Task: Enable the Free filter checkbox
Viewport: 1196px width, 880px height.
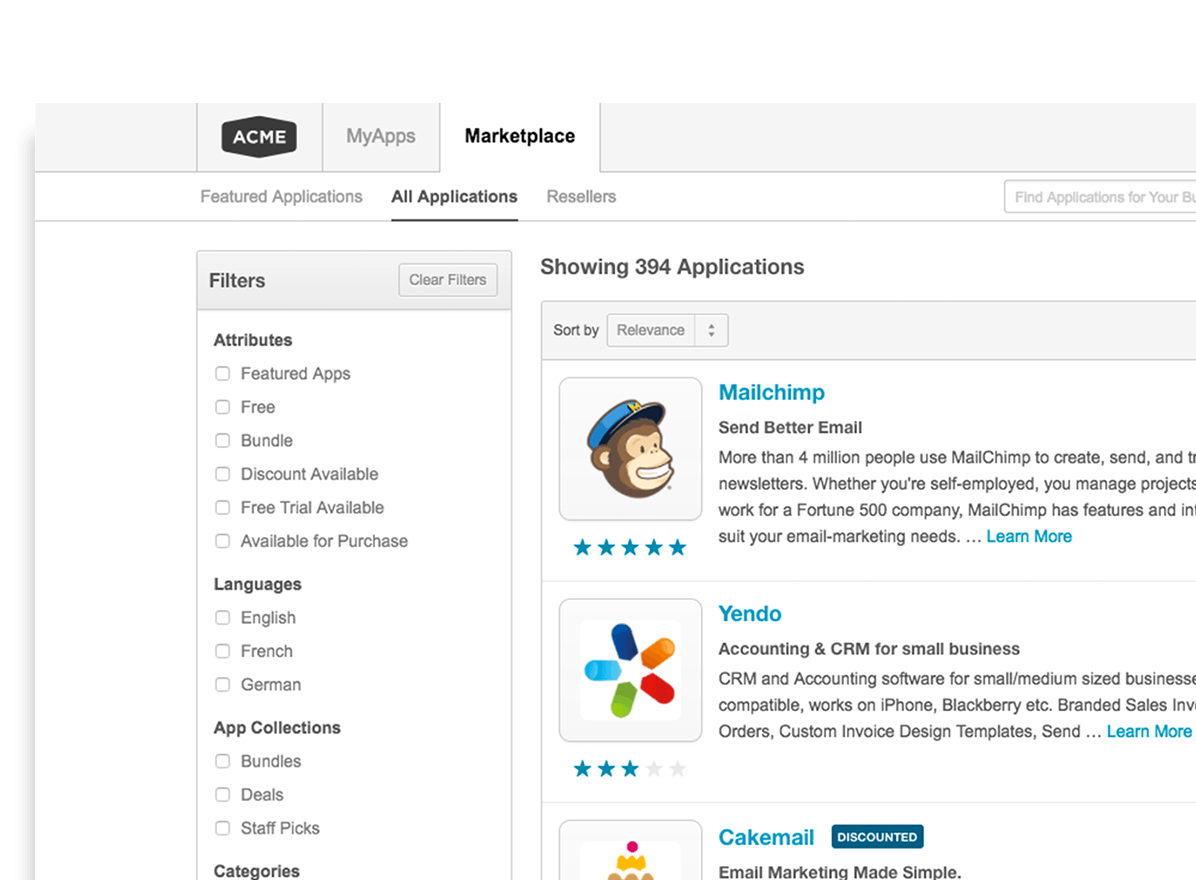Action: pyautogui.click(x=223, y=407)
